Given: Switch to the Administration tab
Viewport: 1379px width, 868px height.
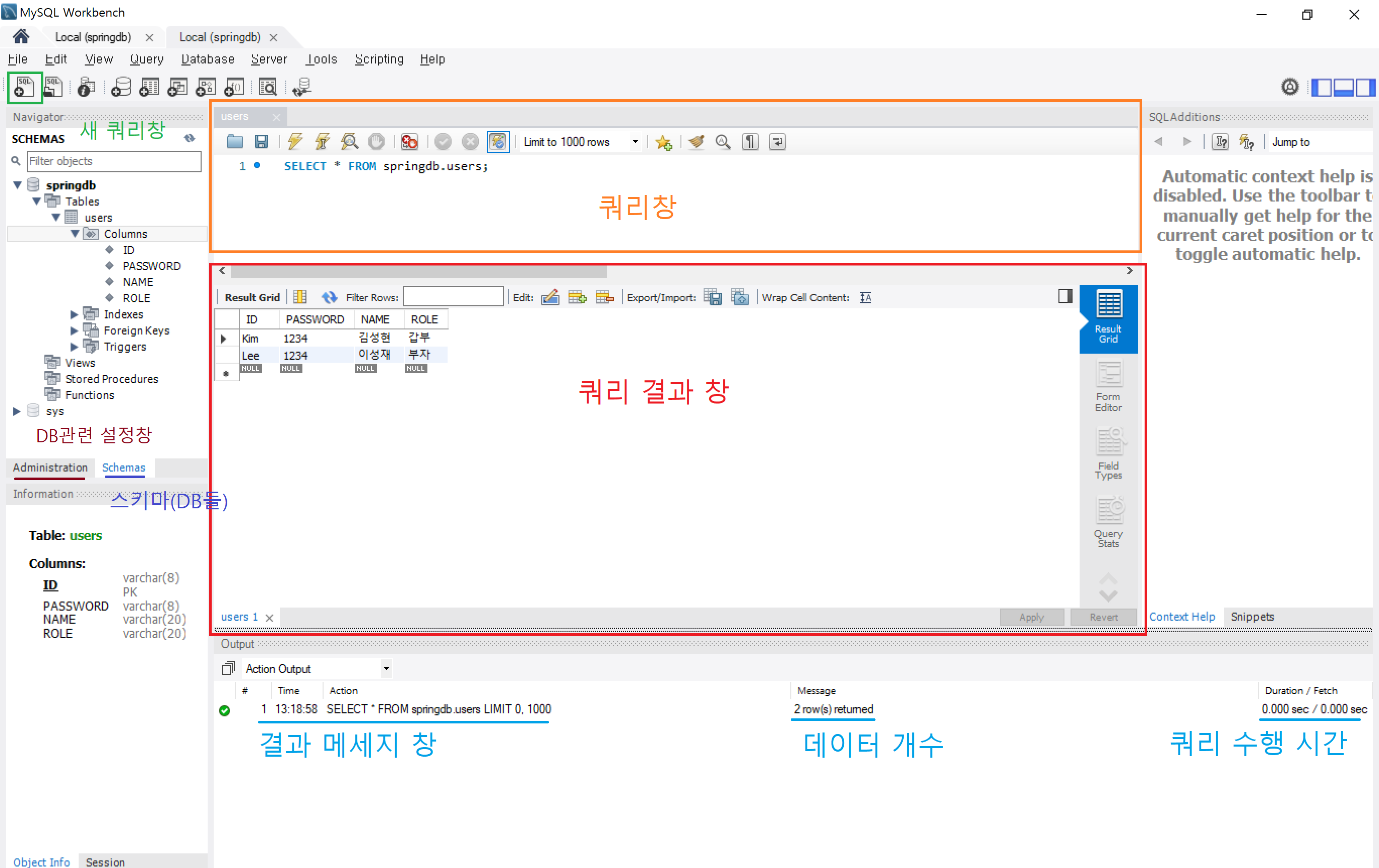Looking at the screenshot, I should click(50, 467).
